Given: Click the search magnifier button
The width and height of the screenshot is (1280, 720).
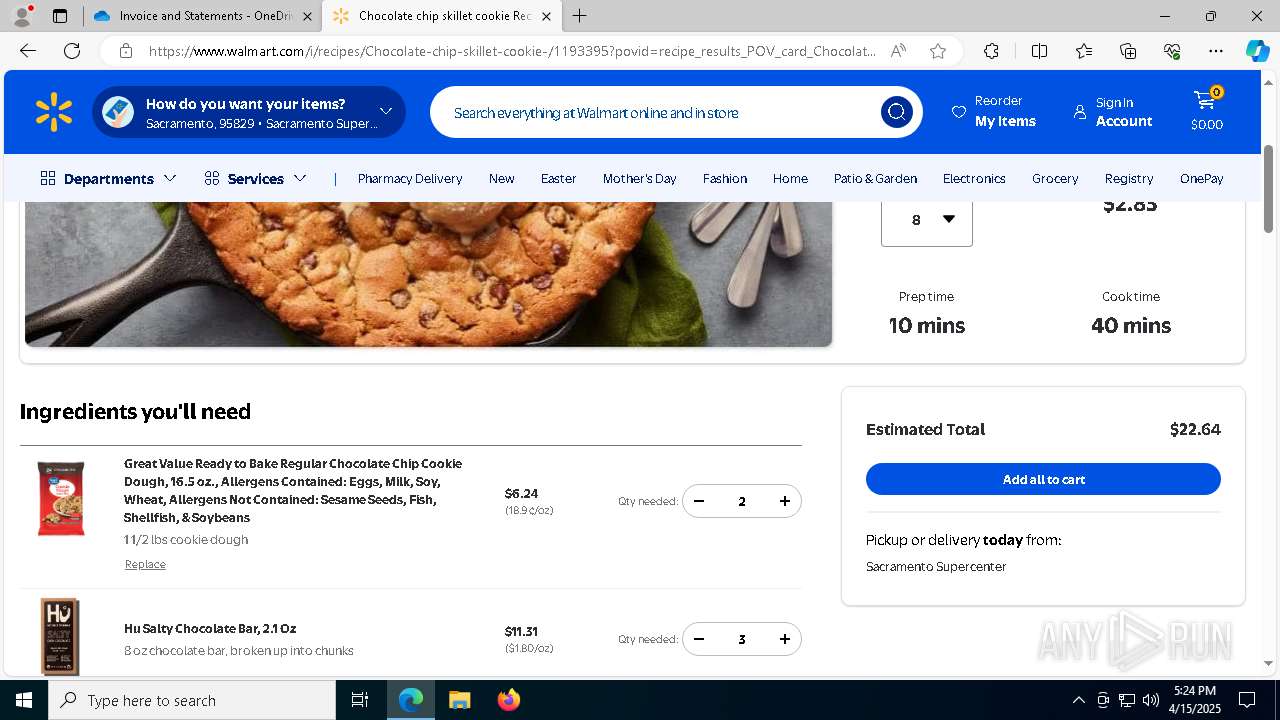Looking at the screenshot, I should click(896, 112).
